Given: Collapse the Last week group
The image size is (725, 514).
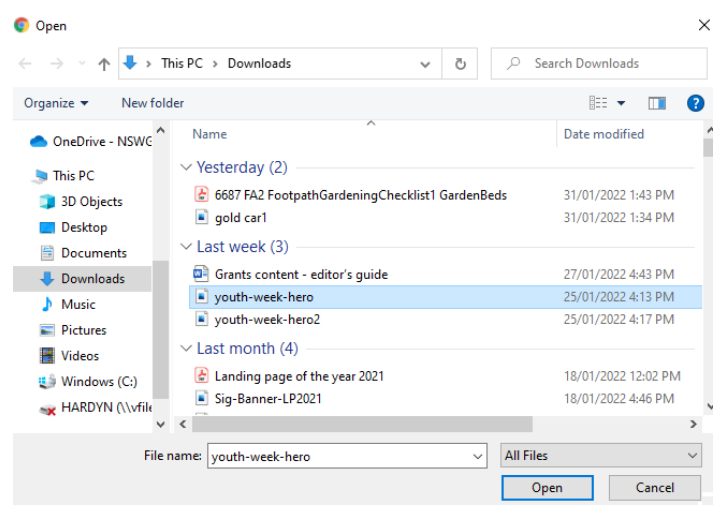Looking at the screenshot, I should tap(186, 246).
